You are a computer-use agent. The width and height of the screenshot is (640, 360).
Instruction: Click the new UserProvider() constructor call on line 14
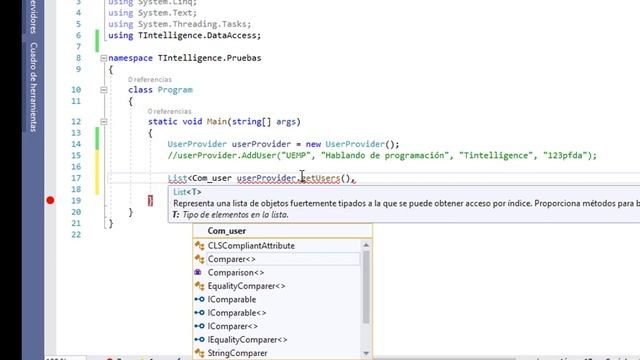(352, 144)
